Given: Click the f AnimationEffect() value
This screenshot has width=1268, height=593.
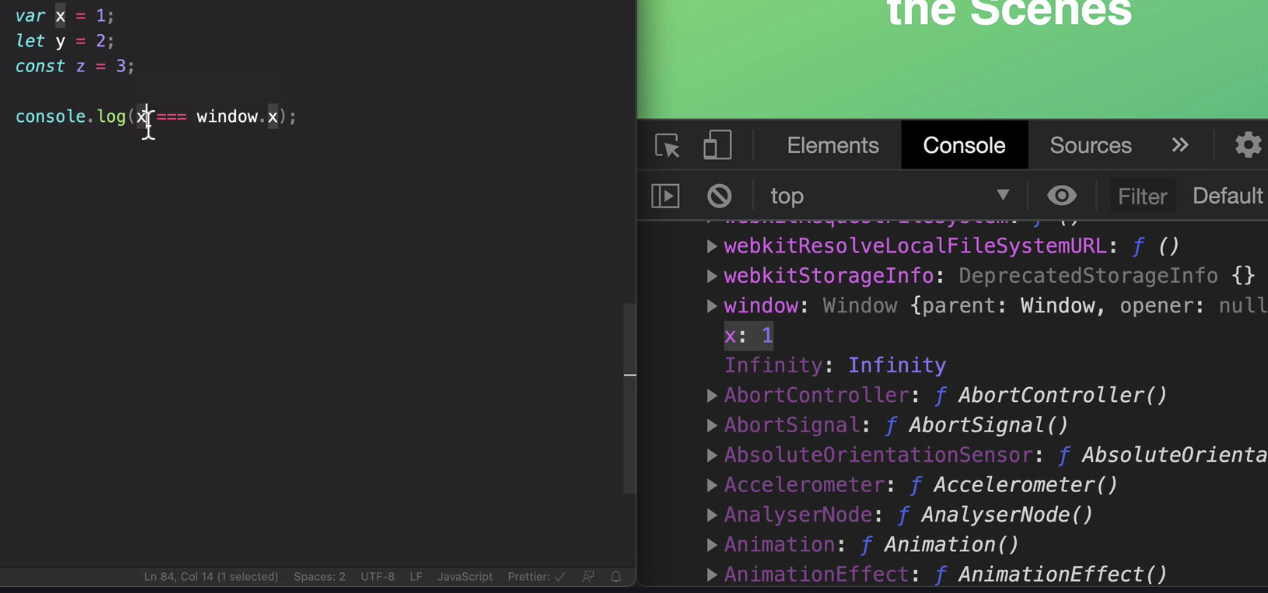Looking at the screenshot, I should pos(1052,575).
